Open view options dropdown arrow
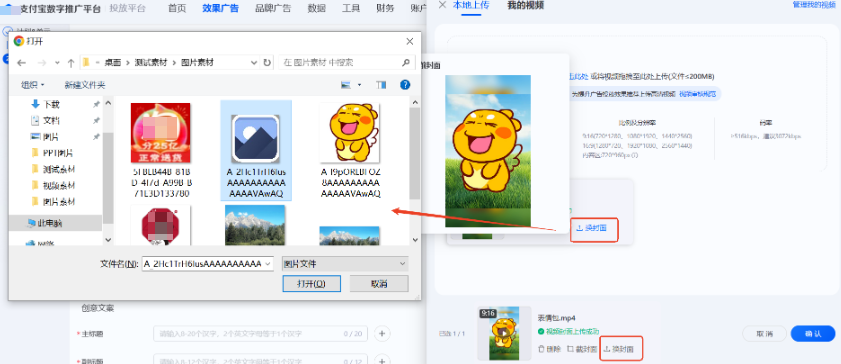 click(359, 85)
